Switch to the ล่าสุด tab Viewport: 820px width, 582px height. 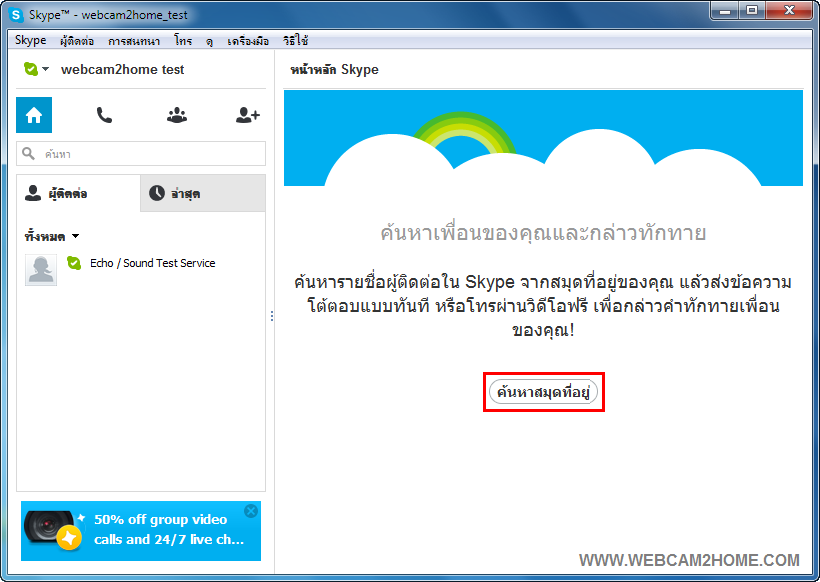pos(203,193)
